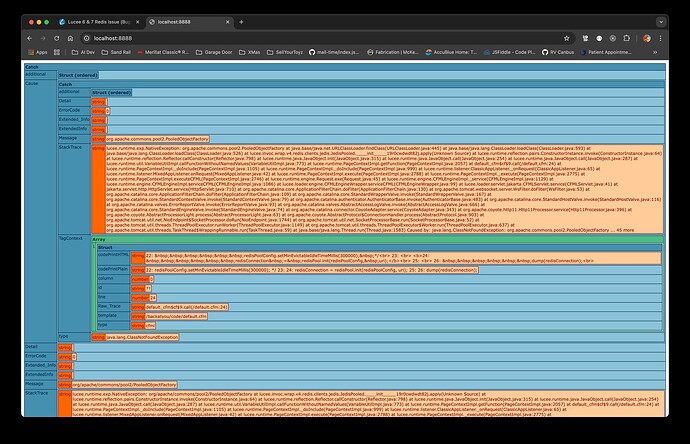Click the first extension icon after the star
This screenshot has height=444, width=690.
point(585,38)
